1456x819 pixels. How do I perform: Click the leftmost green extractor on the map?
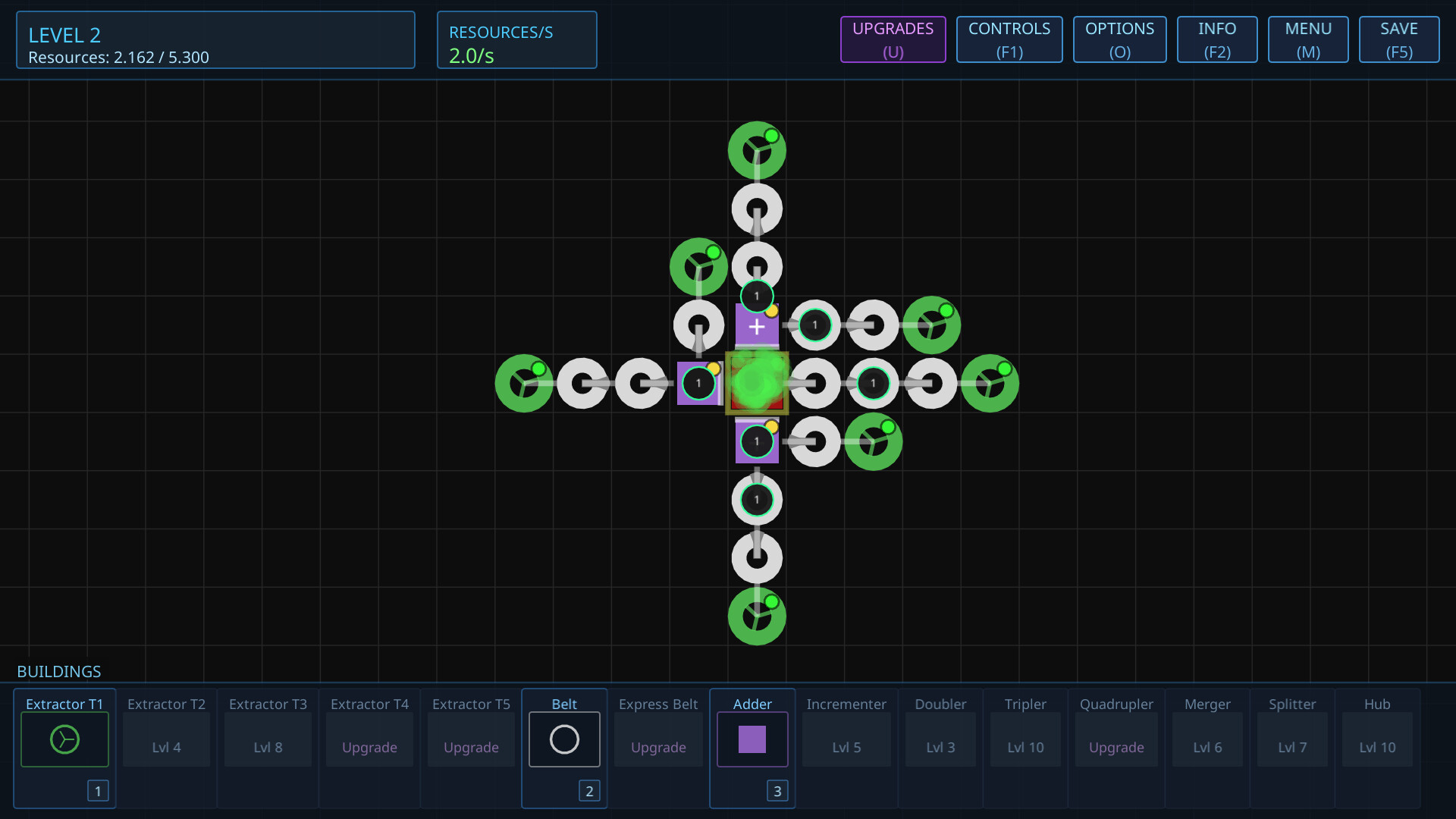tap(525, 383)
